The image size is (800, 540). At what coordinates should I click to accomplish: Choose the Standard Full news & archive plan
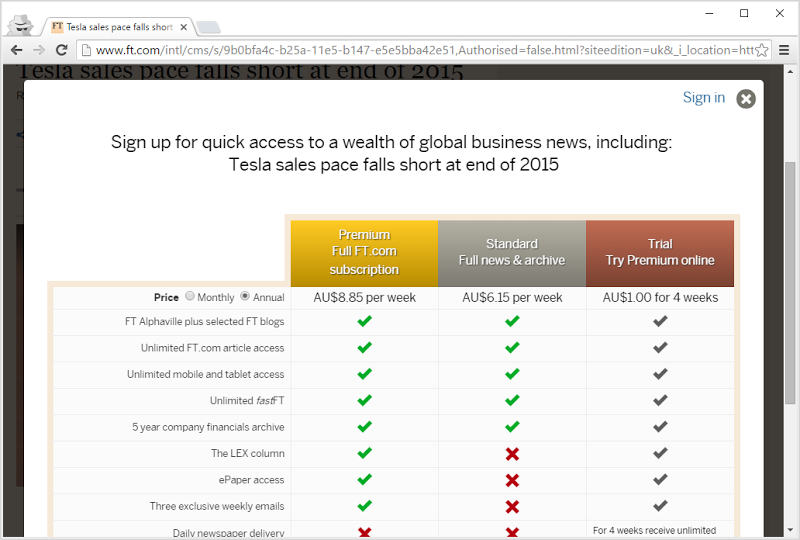pyautogui.click(x=512, y=253)
